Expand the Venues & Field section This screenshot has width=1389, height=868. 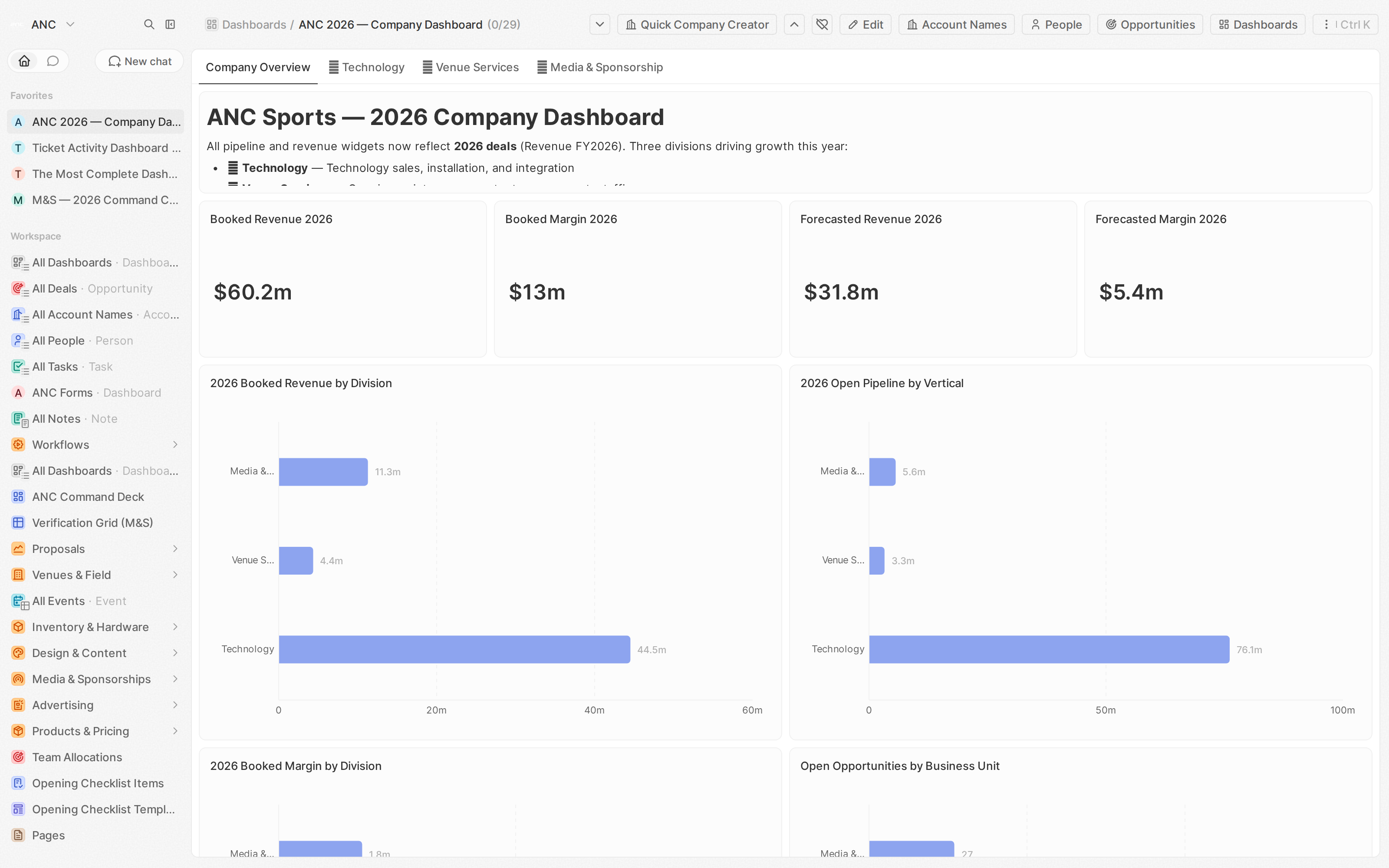coord(175,575)
